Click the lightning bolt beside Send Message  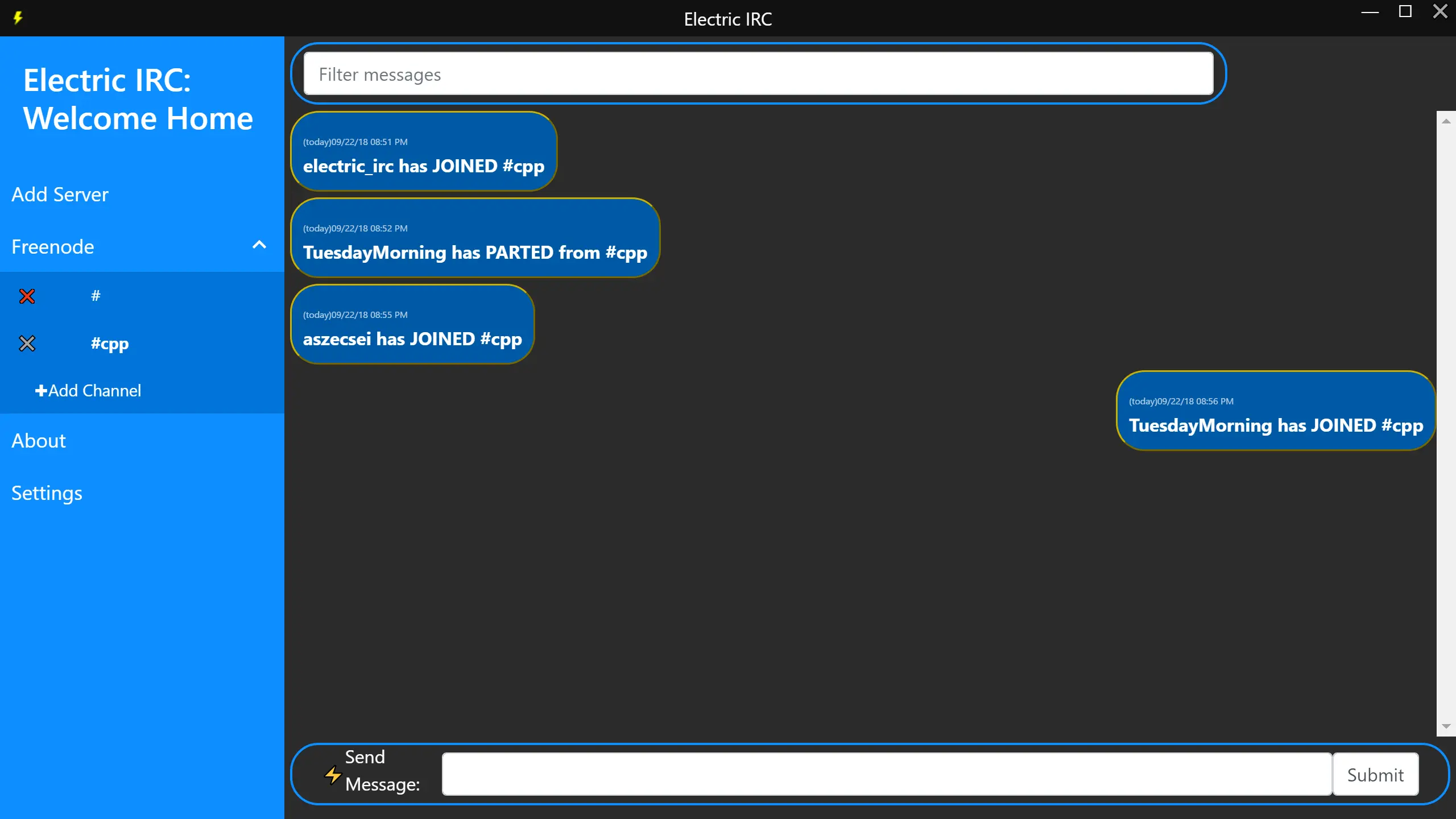pyautogui.click(x=333, y=775)
